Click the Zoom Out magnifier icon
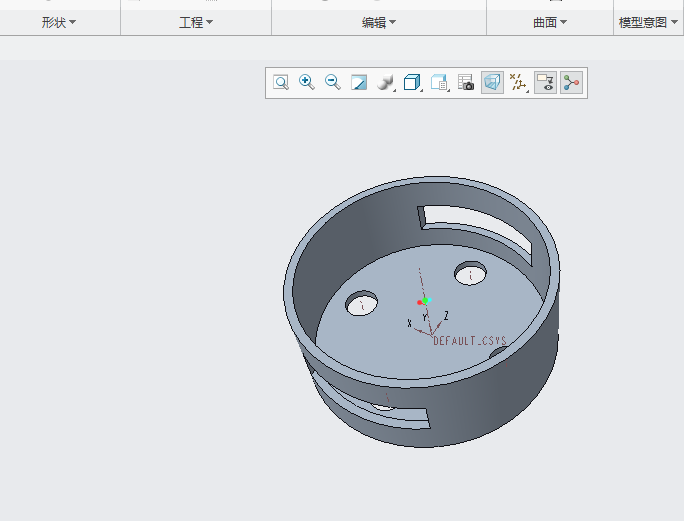 pyautogui.click(x=333, y=82)
